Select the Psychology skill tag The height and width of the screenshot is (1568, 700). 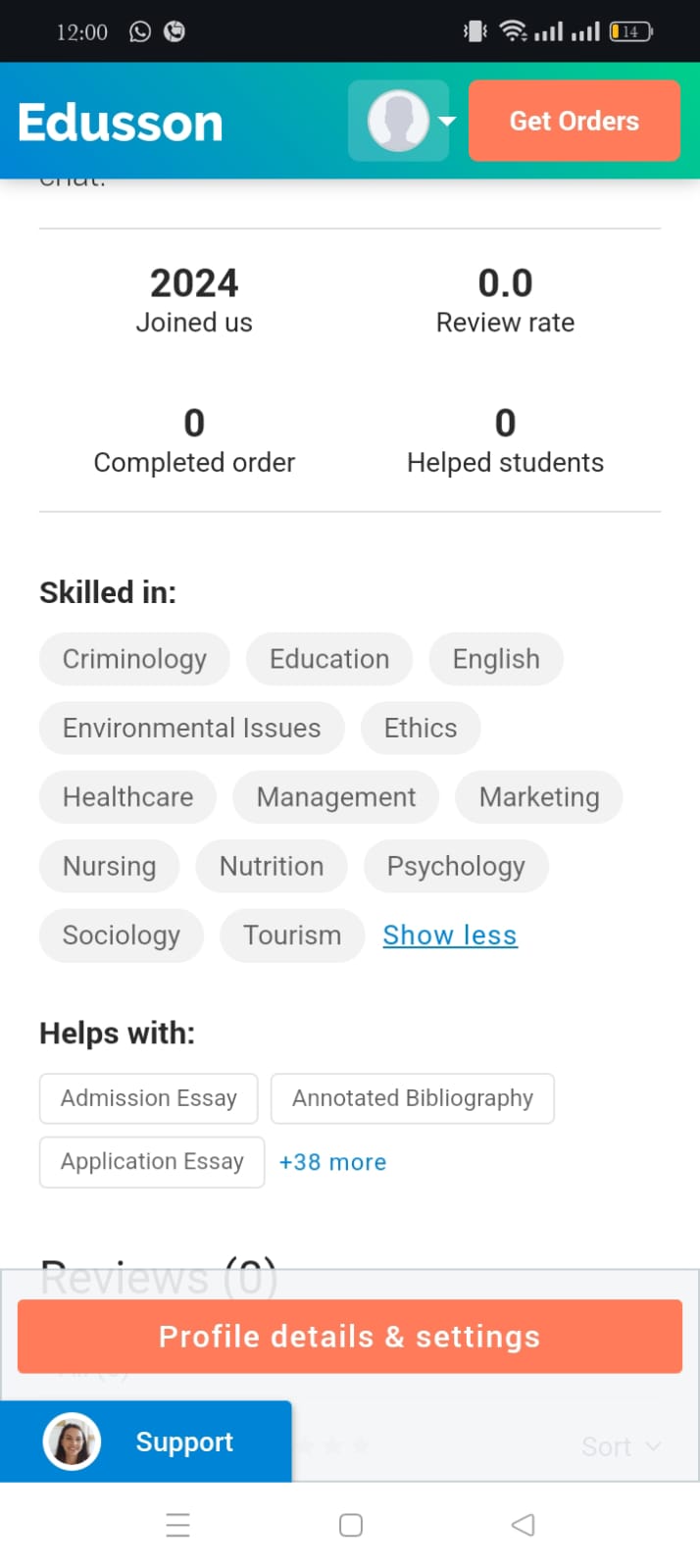pyautogui.click(x=456, y=866)
